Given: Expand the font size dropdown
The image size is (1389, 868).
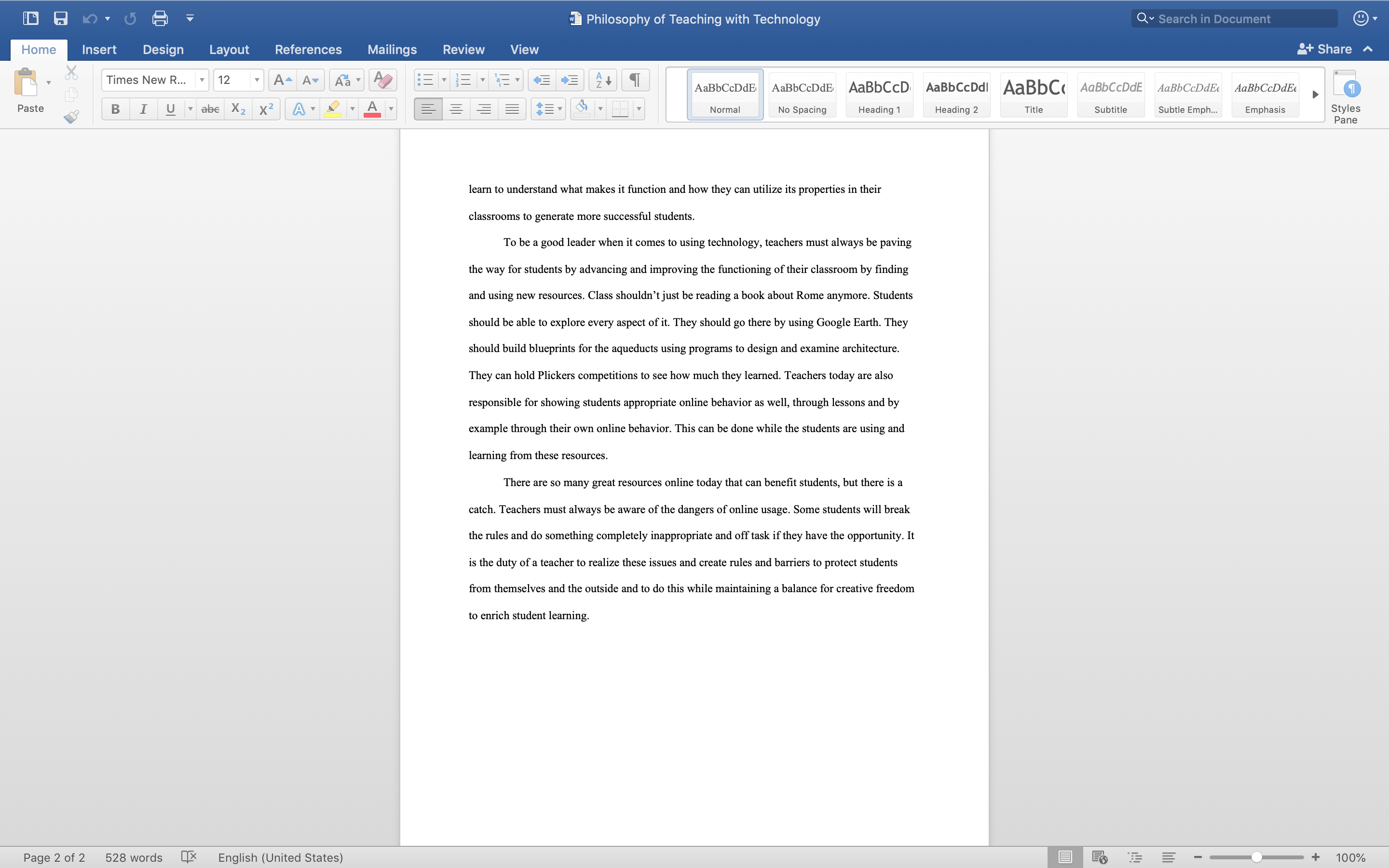Looking at the screenshot, I should (x=257, y=80).
